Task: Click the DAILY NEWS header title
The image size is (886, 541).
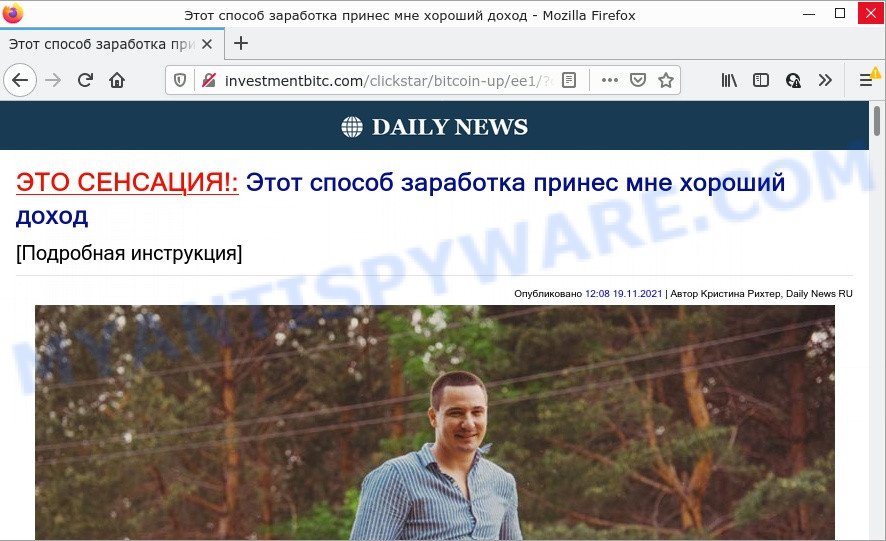Action: pyautogui.click(x=450, y=127)
